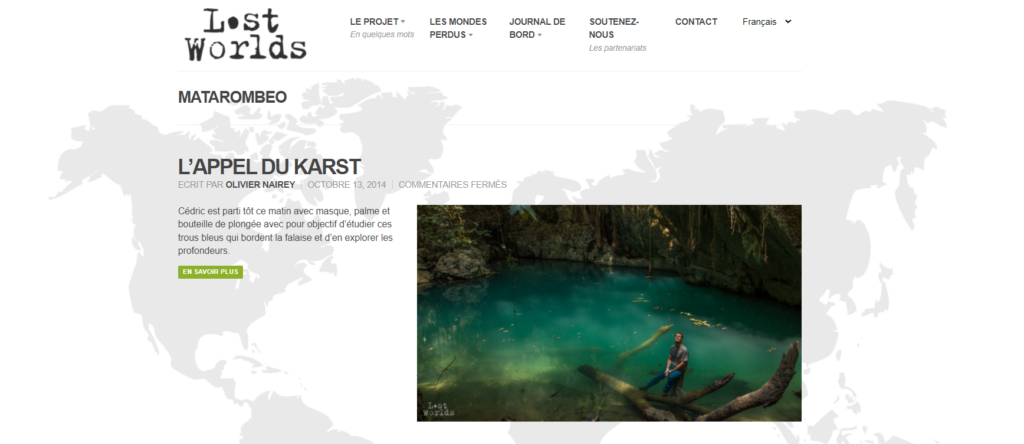Screen dimensions: 1024x444
Task: Expand the JOURNAL DE BORD menu
Action: click(537, 28)
